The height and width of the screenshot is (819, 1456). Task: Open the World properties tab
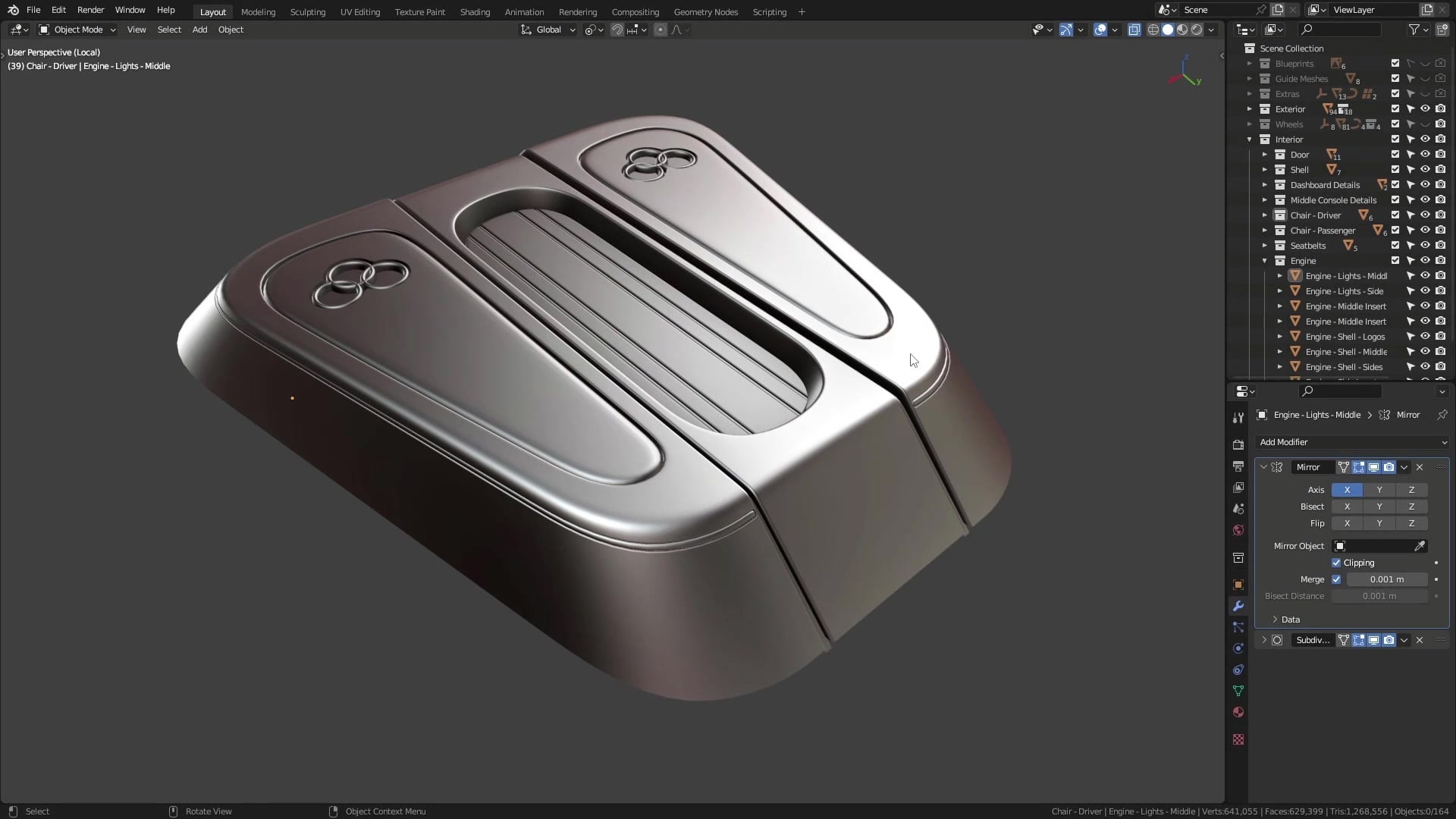[x=1238, y=530]
